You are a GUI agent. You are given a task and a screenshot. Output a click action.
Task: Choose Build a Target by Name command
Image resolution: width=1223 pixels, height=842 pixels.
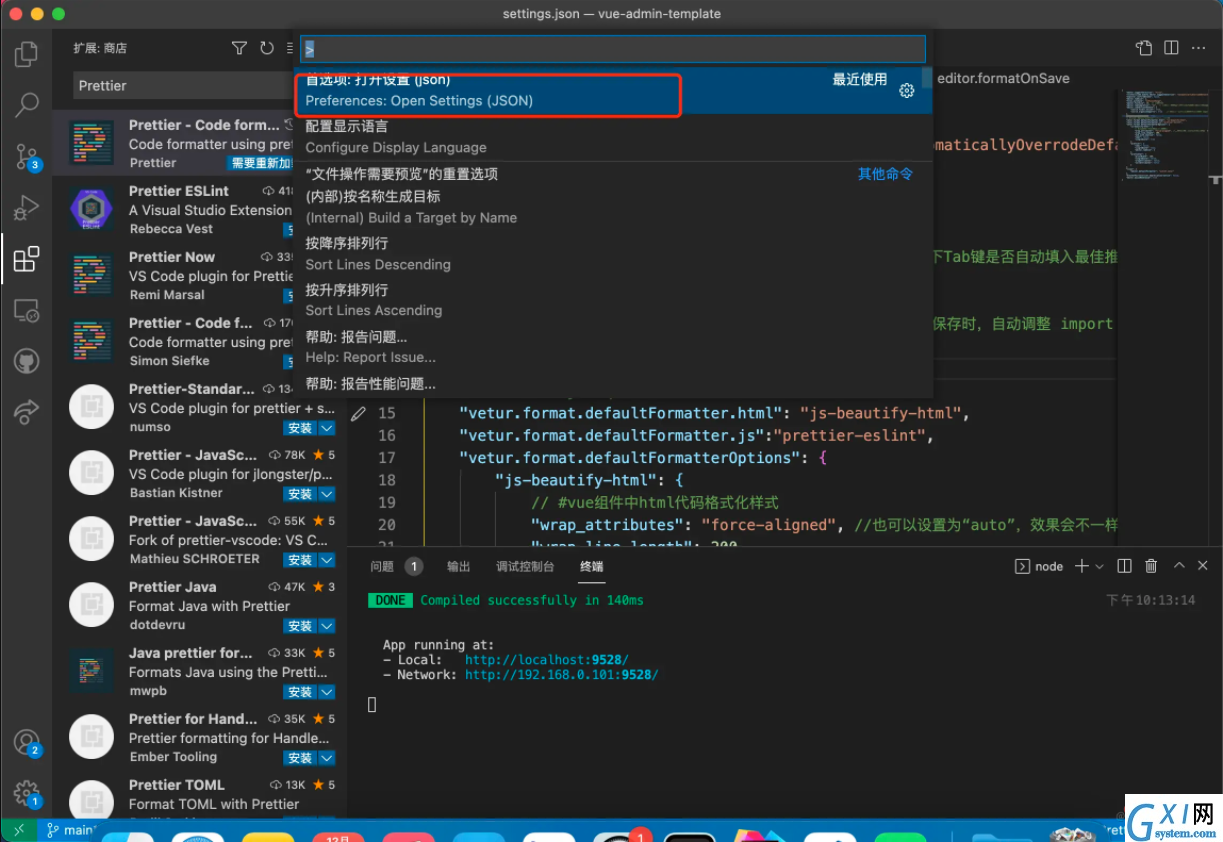[x=613, y=207]
